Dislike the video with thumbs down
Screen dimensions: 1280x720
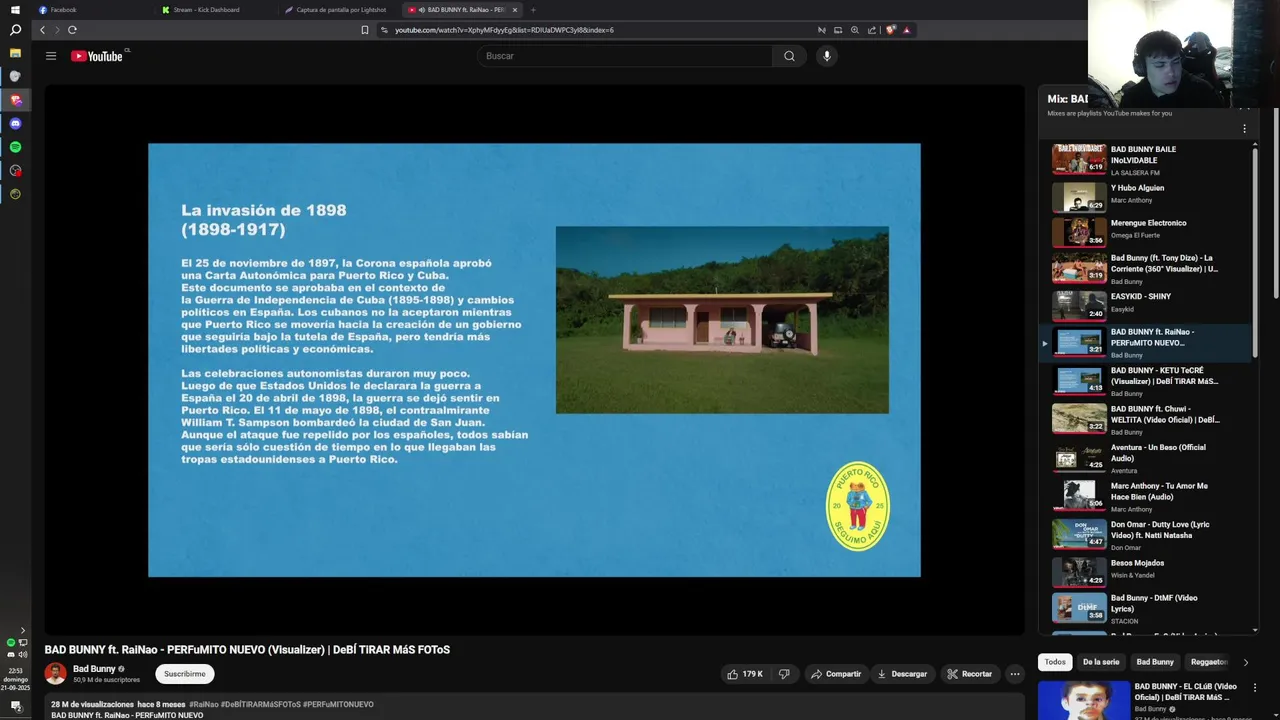click(x=784, y=674)
